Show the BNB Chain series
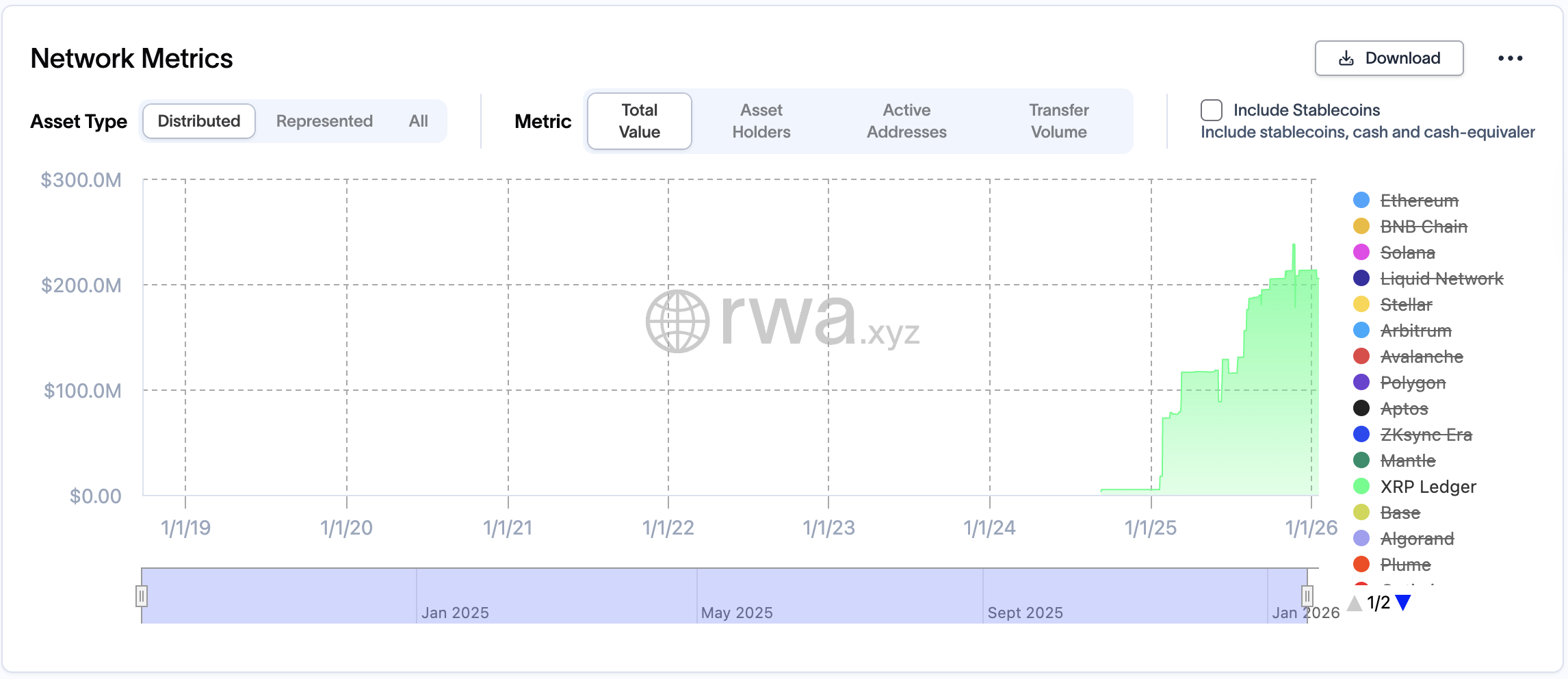This screenshot has width=1568, height=679. pyautogui.click(x=1423, y=227)
